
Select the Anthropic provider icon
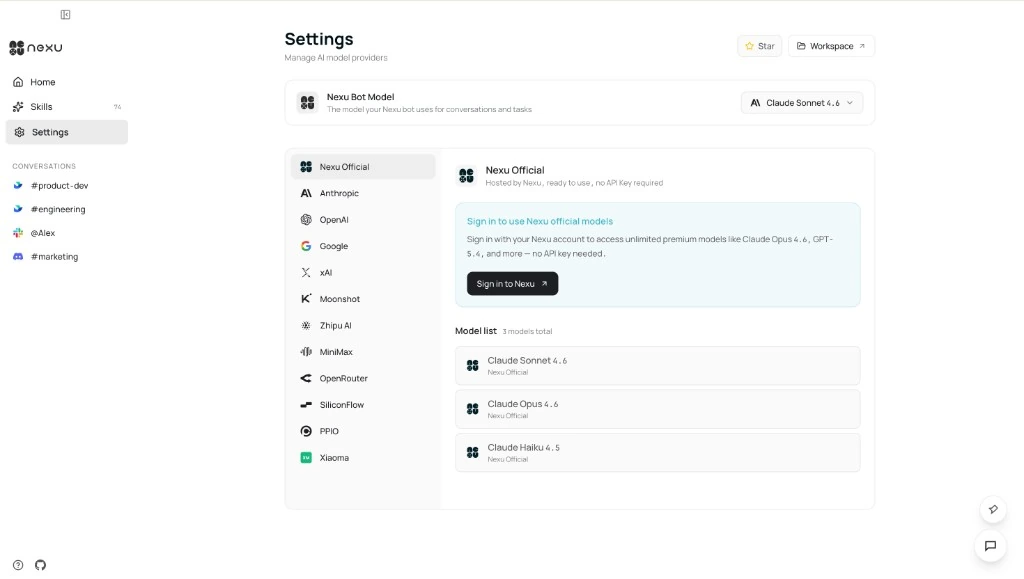[x=310, y=192]
